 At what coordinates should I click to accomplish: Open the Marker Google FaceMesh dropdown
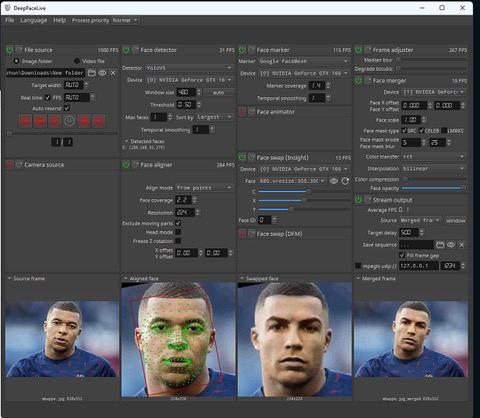303,61
